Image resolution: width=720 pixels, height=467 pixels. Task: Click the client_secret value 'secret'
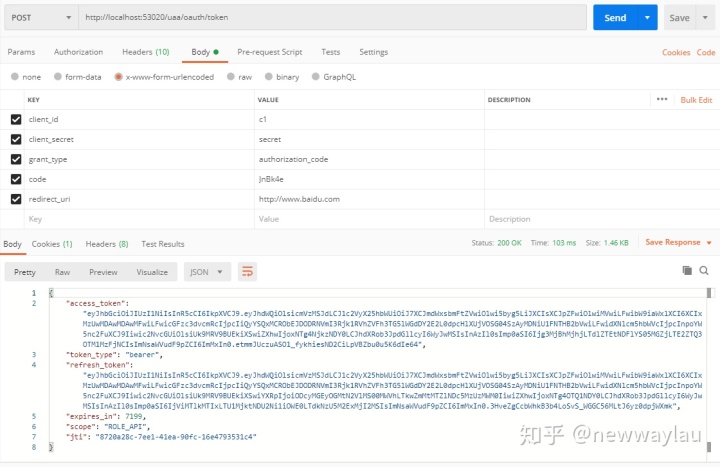point(270,139)
